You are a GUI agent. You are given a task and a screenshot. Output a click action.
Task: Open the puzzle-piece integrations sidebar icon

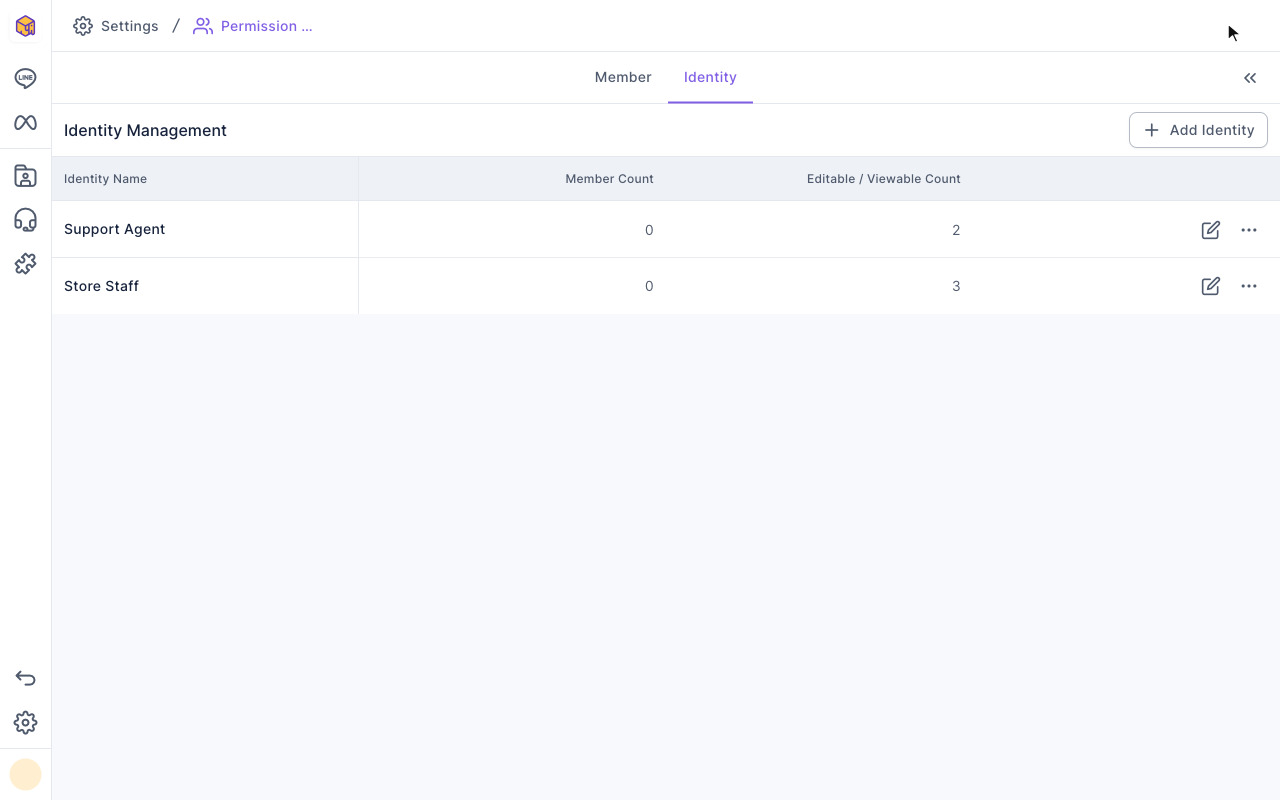[25, 264]
